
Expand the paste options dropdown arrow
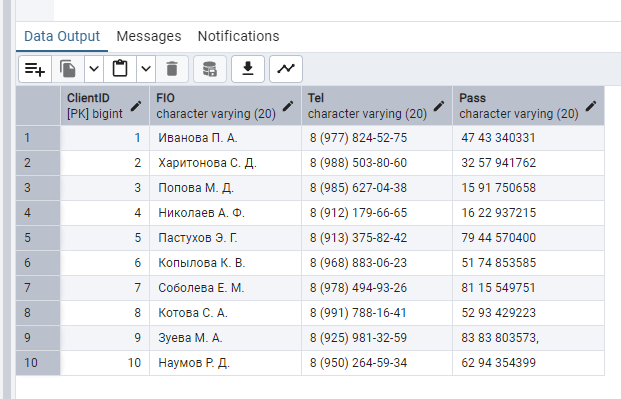pos(146,69)
